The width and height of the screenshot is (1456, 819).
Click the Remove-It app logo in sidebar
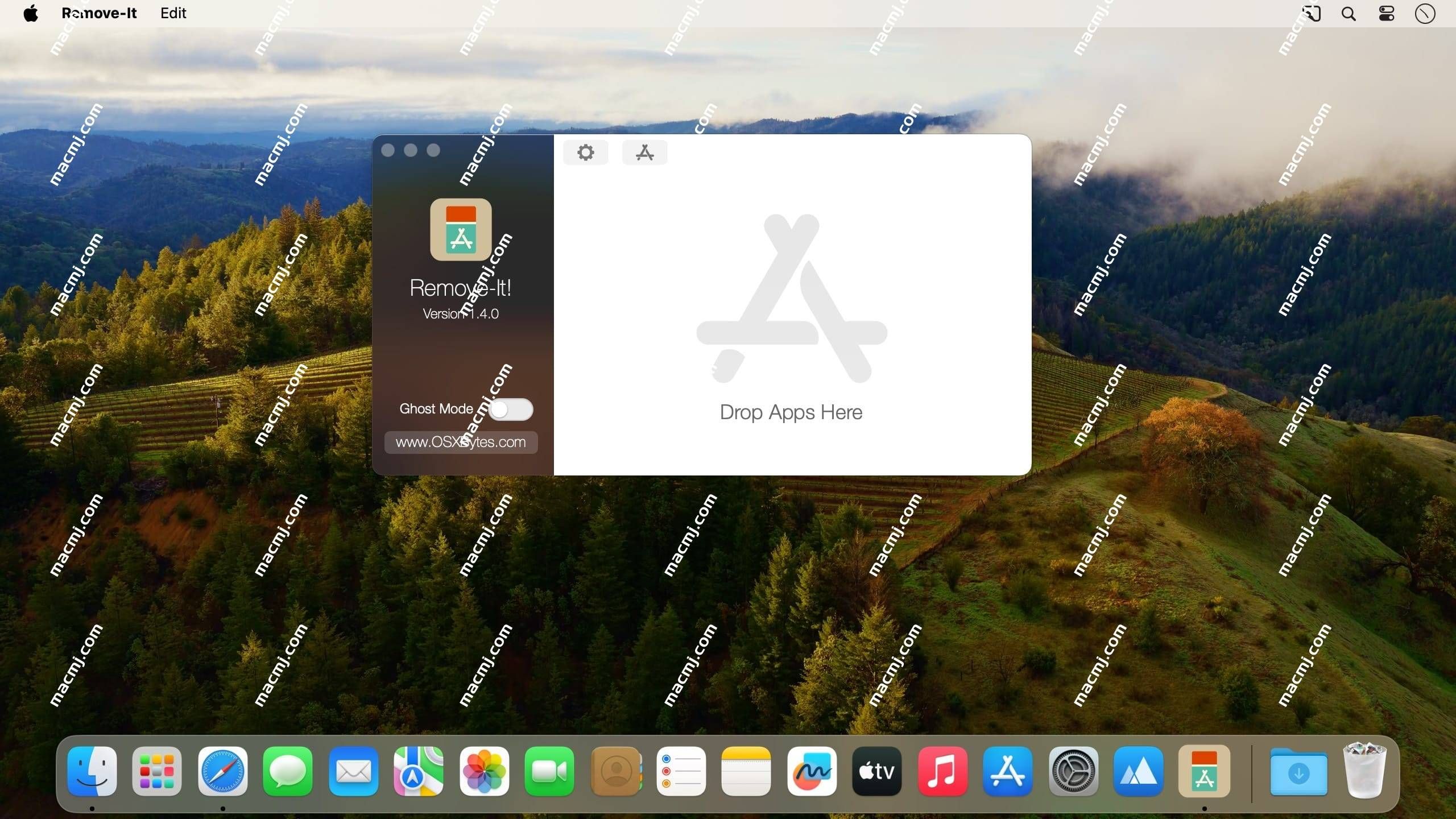pos(461,229)
